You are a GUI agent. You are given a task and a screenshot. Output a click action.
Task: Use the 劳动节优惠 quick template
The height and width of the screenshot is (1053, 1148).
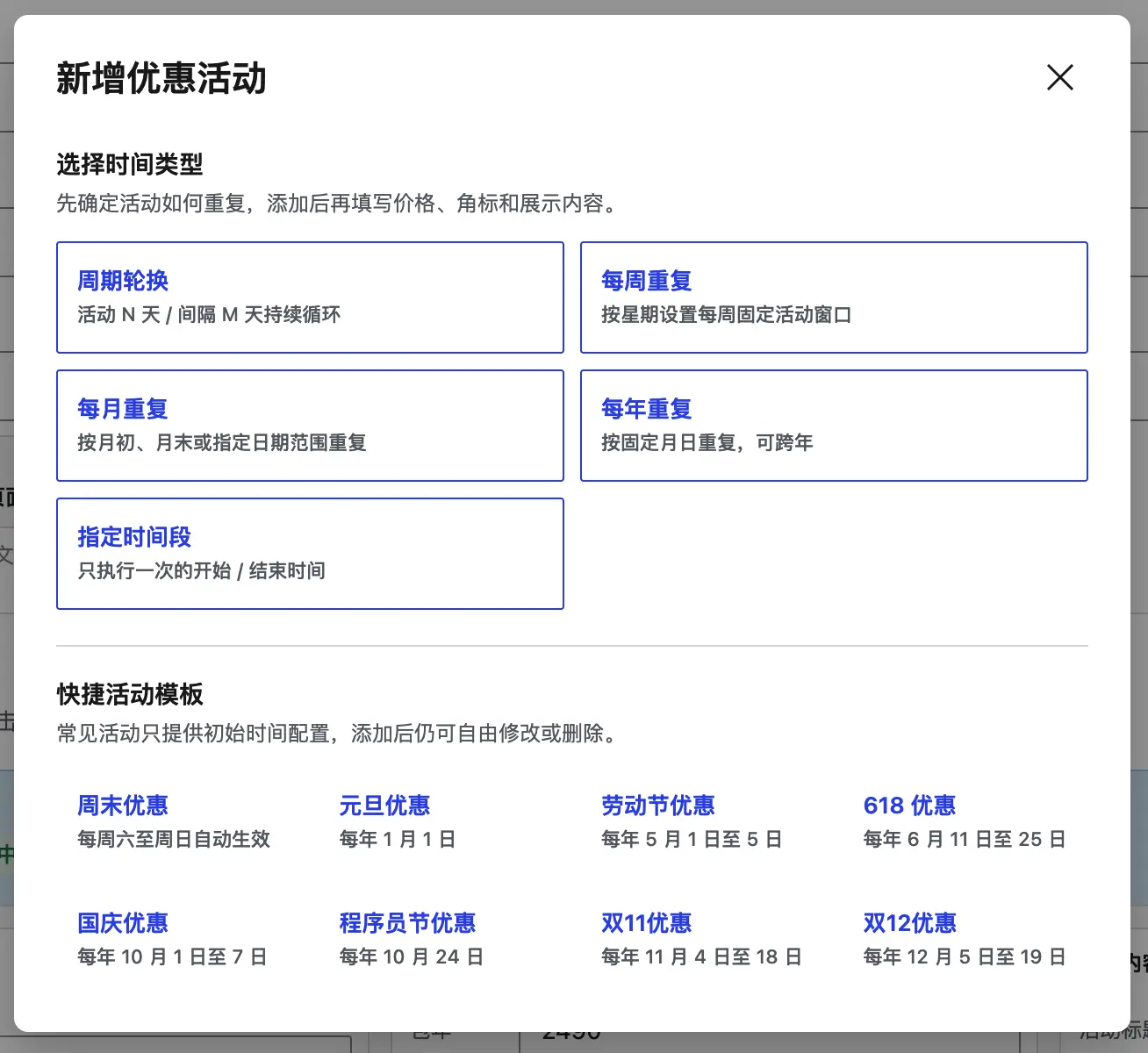coord(703,821)
